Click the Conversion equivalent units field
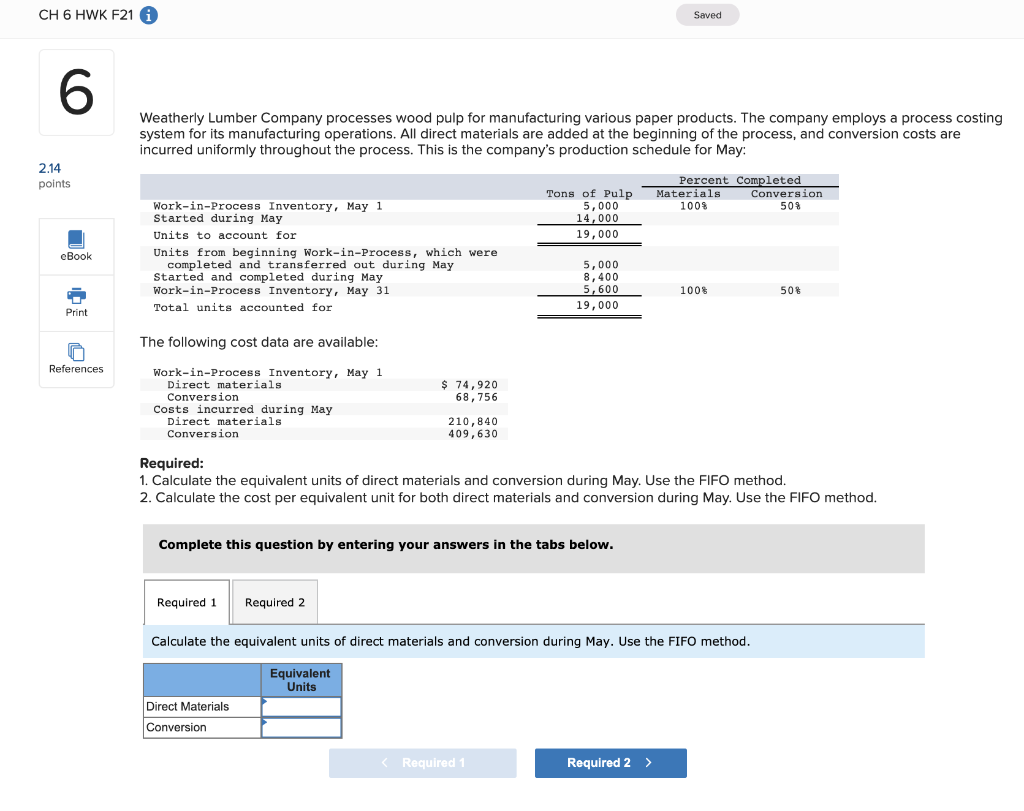 point(301,727)
